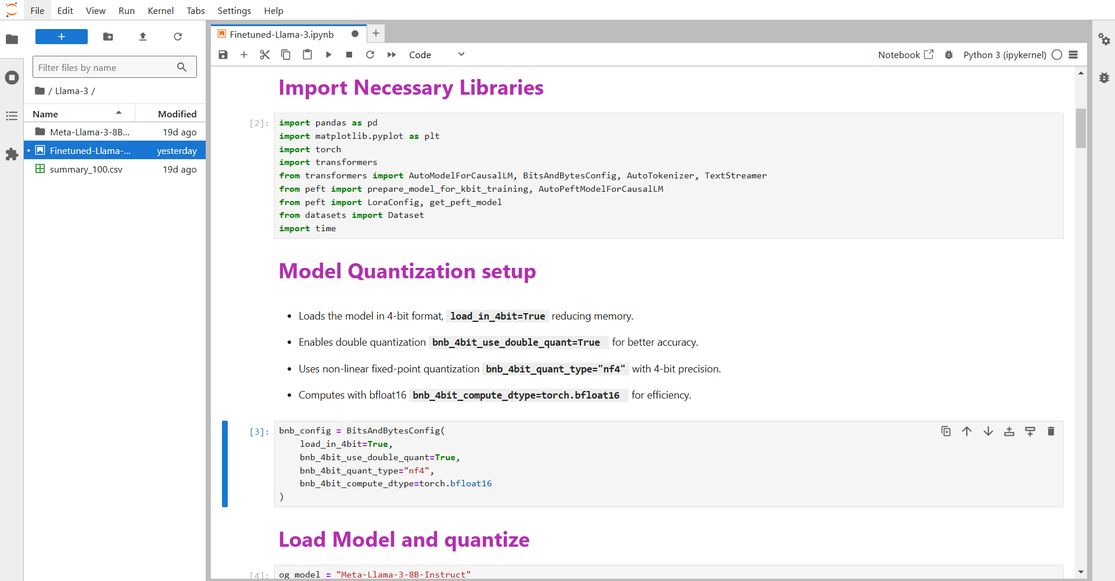Cut the selected cell with scissors icon
The width and height of the screenshot is (1115, 581).
pyautogui.click(x=265, y=55)
